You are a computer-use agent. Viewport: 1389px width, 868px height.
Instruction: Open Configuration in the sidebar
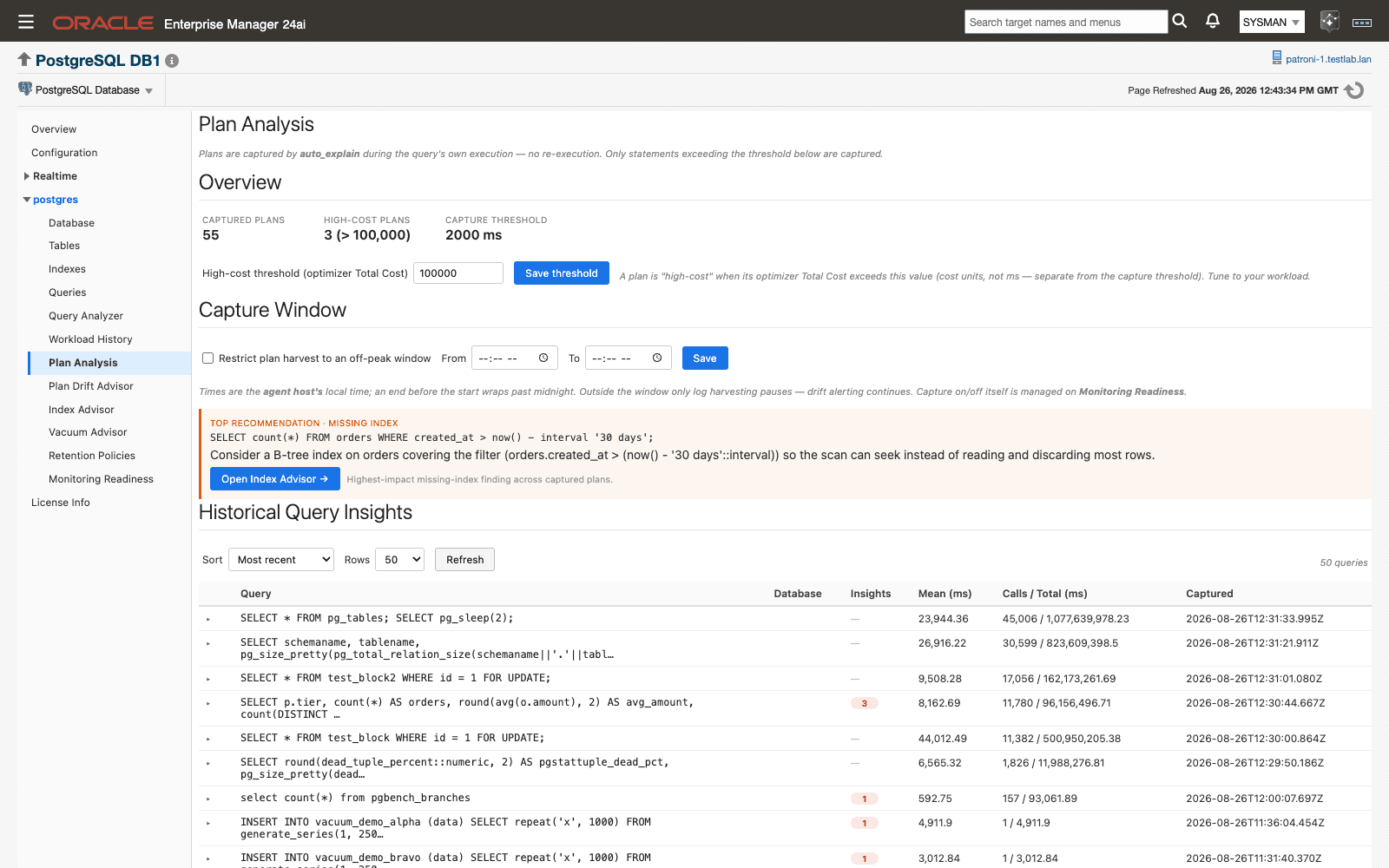point(64,153)
